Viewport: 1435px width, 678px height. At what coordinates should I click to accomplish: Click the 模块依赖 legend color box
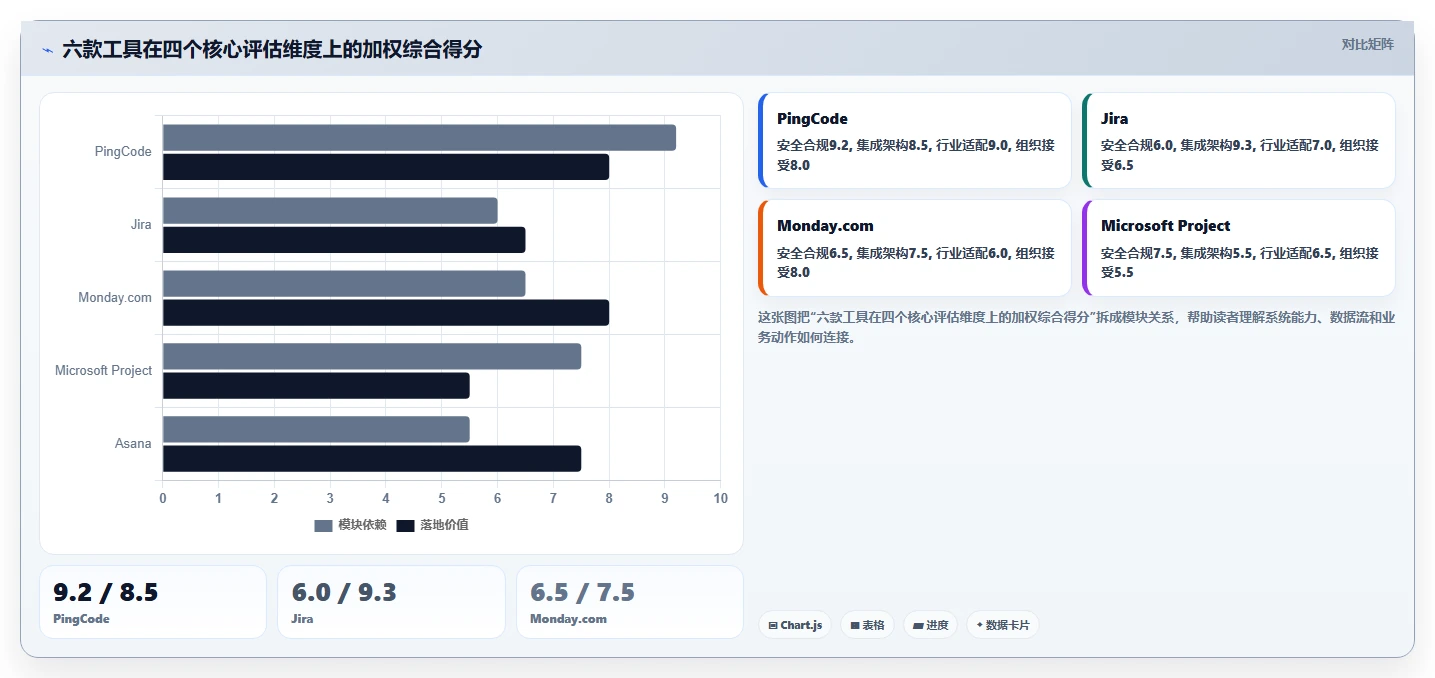point(323,526)
